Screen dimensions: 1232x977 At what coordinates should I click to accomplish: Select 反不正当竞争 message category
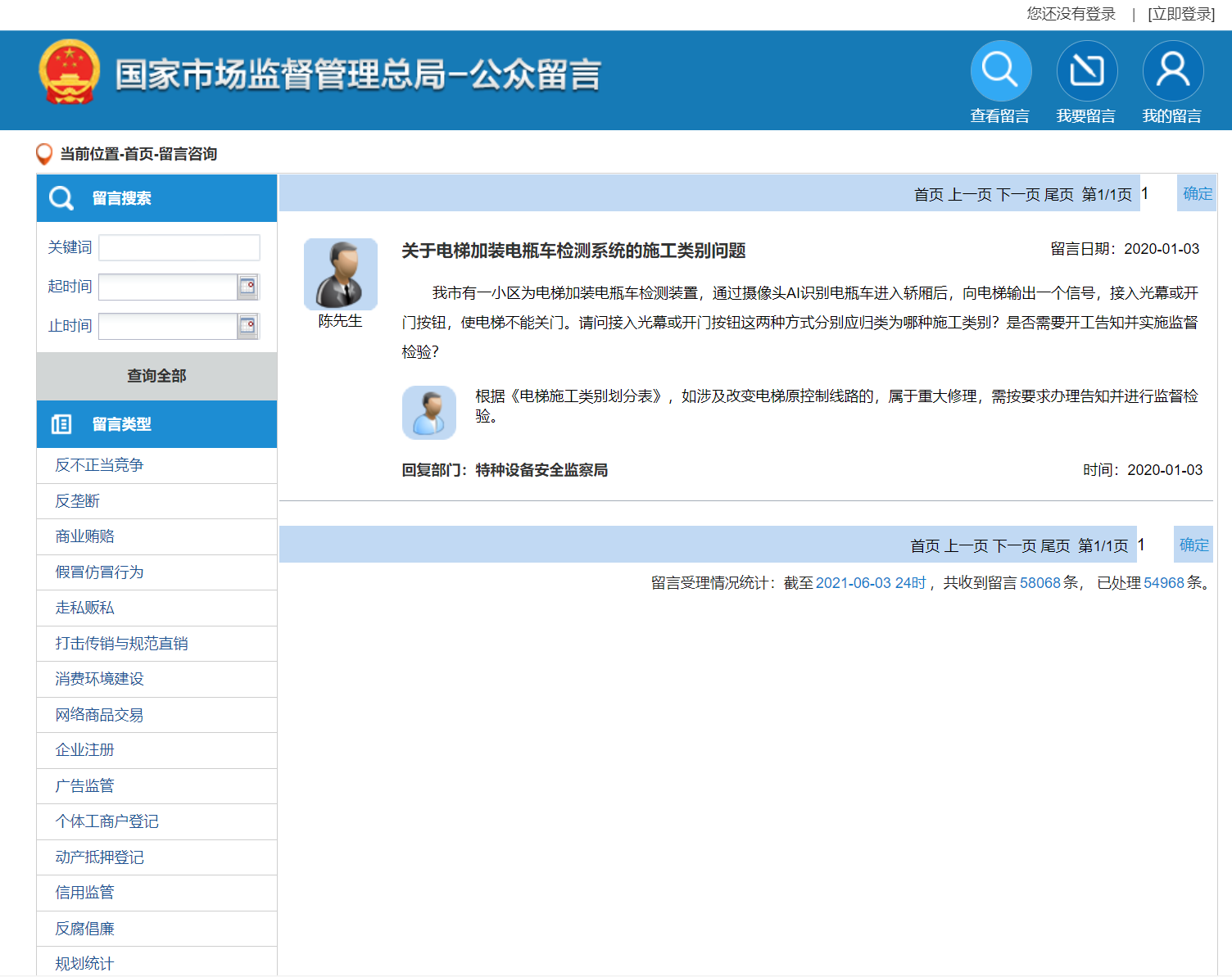coord(99,465)
